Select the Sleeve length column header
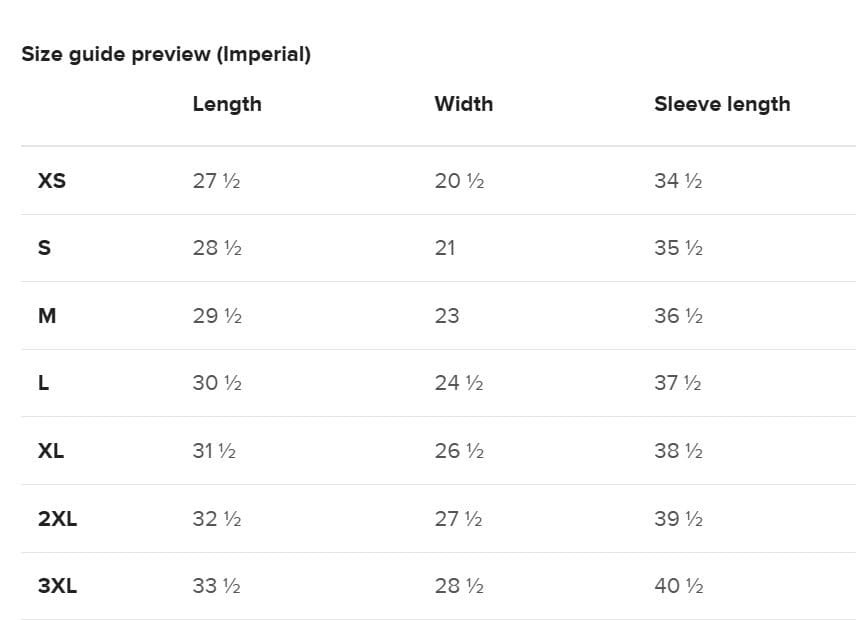Screen dimensions: 856x620 [722, 104]
